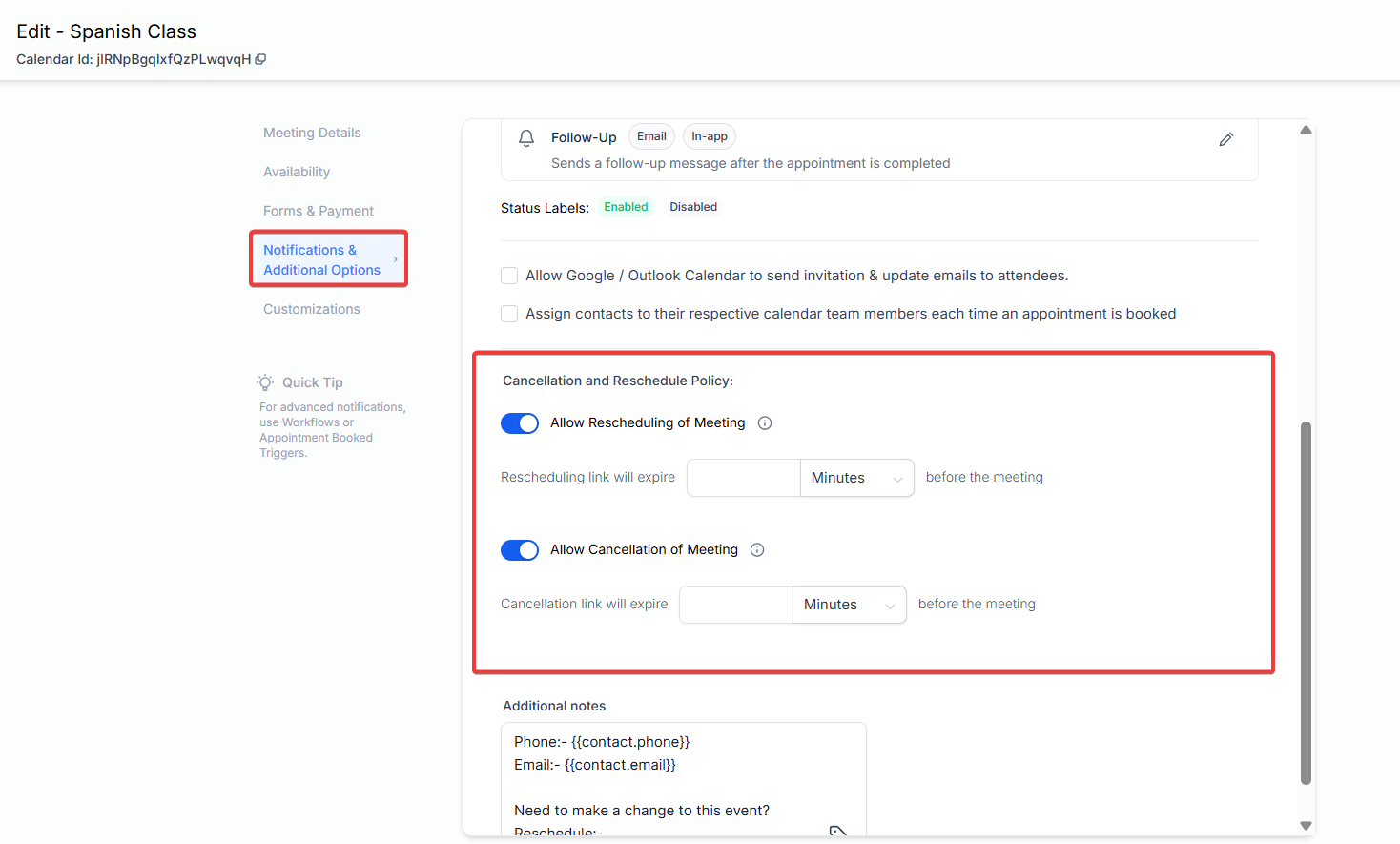Viewport: 1400px width, 844px height.
Task: Open the cancellation expiry Minutes dropdown
Action: pyautogui.click(x=849, y=605)
